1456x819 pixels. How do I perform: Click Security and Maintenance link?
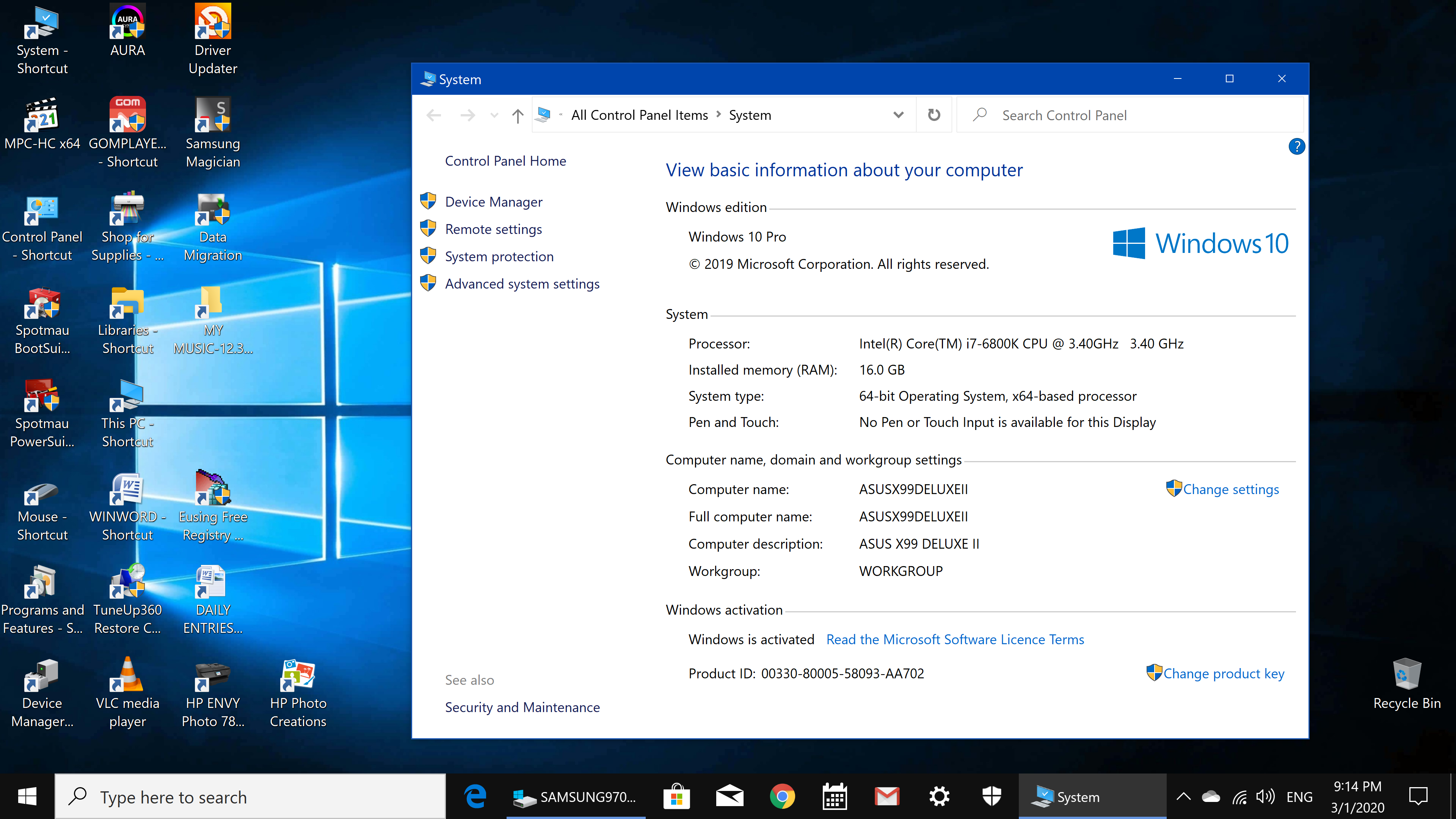coord(522,706)
